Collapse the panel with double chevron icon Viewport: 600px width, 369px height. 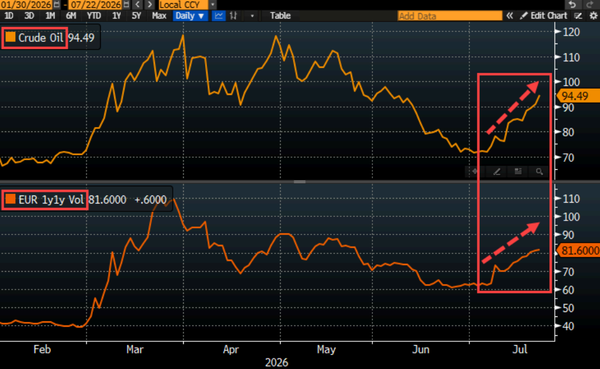(x=510, y=16)
